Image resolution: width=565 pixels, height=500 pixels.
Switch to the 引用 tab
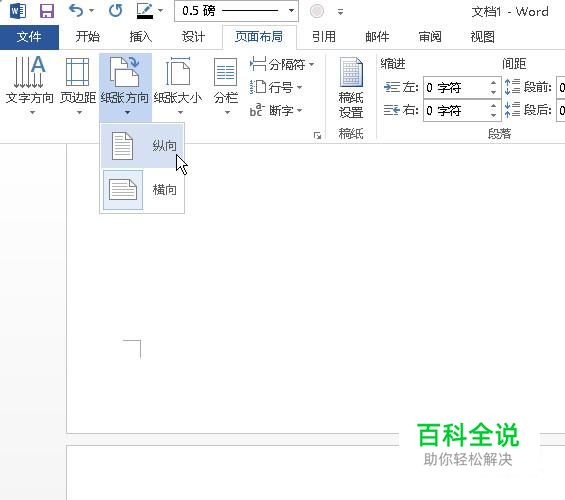click(324, 37)
